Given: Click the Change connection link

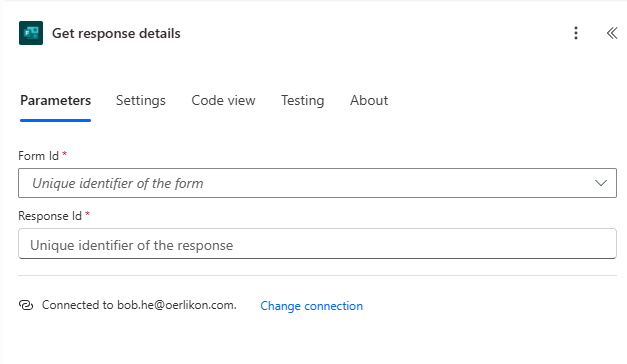Looking at the screenshot, I should pos(312,306).
